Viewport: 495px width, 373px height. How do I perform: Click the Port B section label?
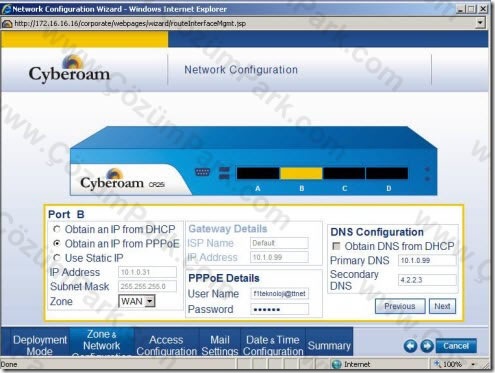point(66,214)
